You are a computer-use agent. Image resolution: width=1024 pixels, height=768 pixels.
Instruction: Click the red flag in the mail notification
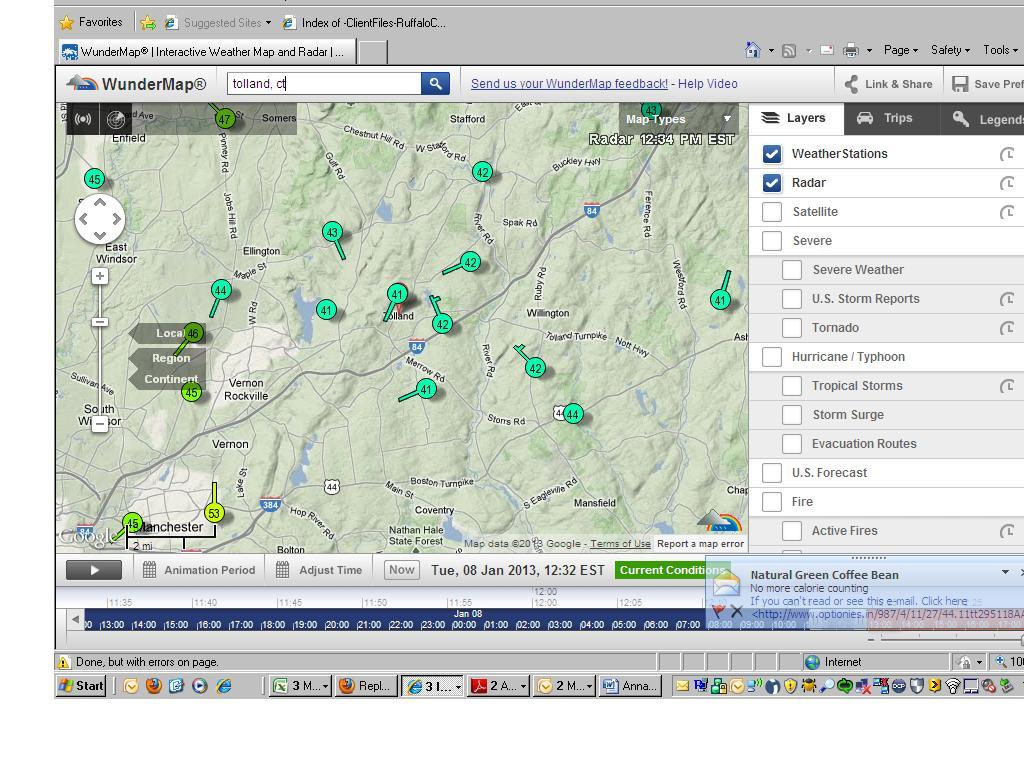tap(718, 611)
